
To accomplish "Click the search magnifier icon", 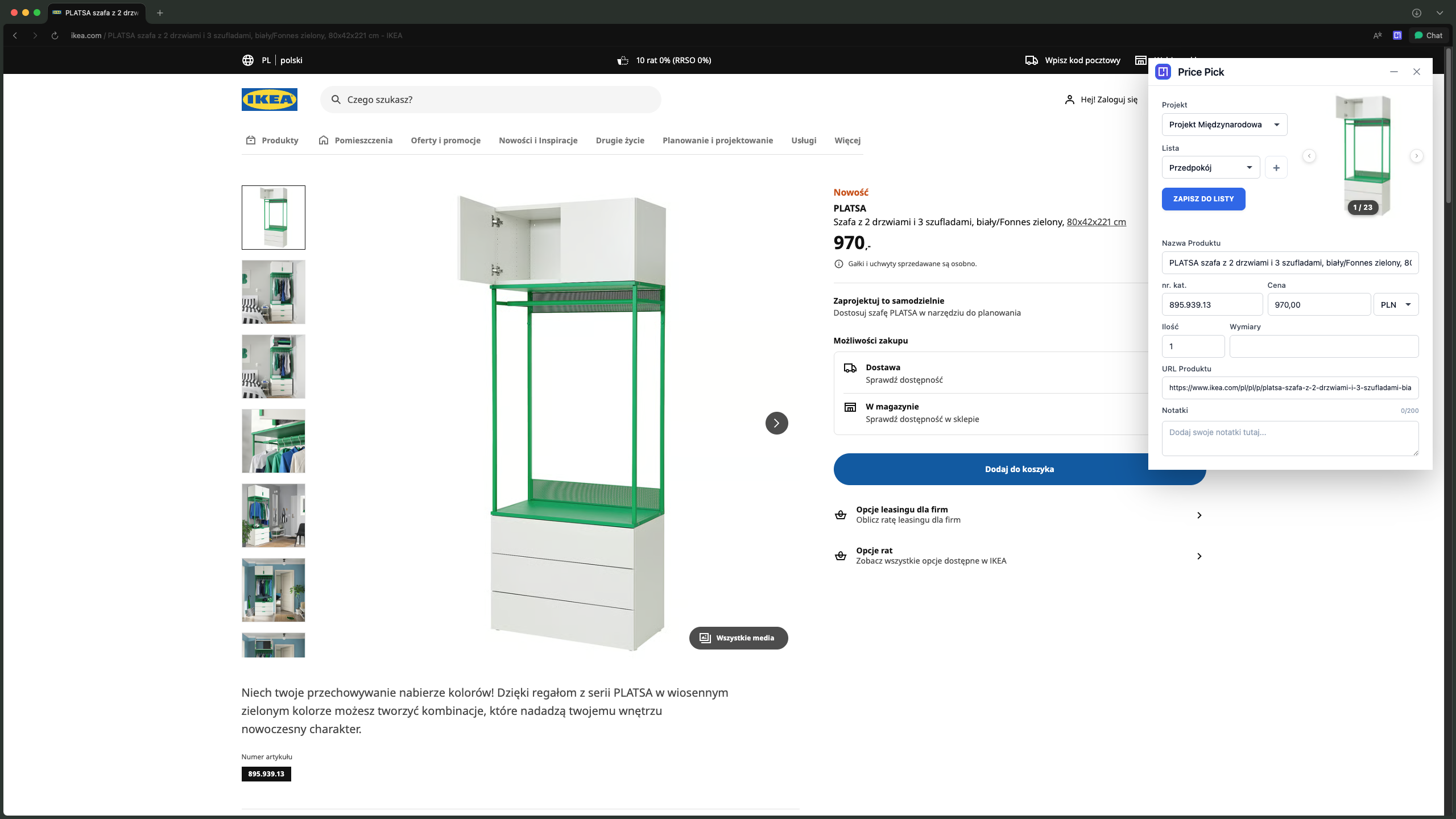I will click(x=337, y=100).
